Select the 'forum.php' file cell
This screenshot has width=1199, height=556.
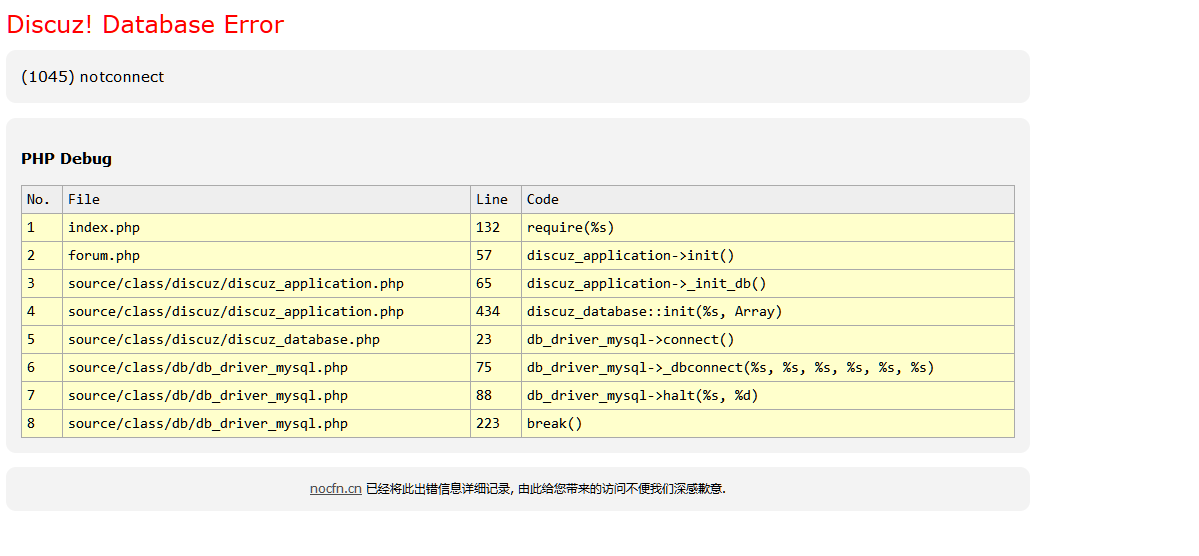(266, 255)
